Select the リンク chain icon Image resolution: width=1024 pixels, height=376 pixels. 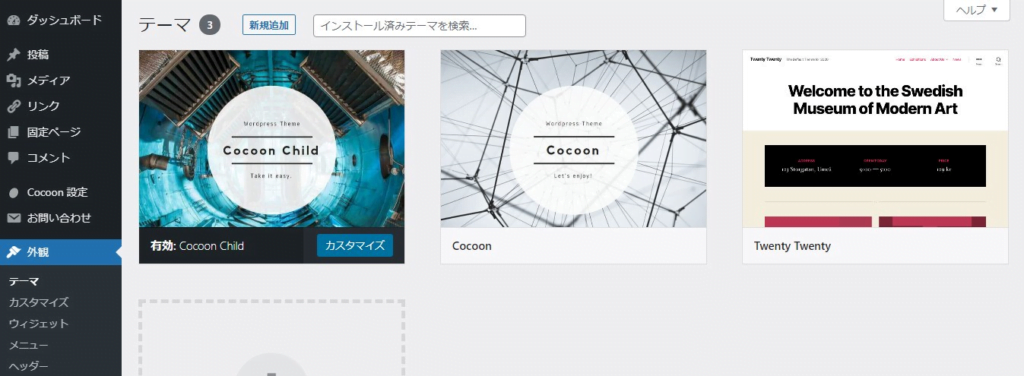[14, 106]
